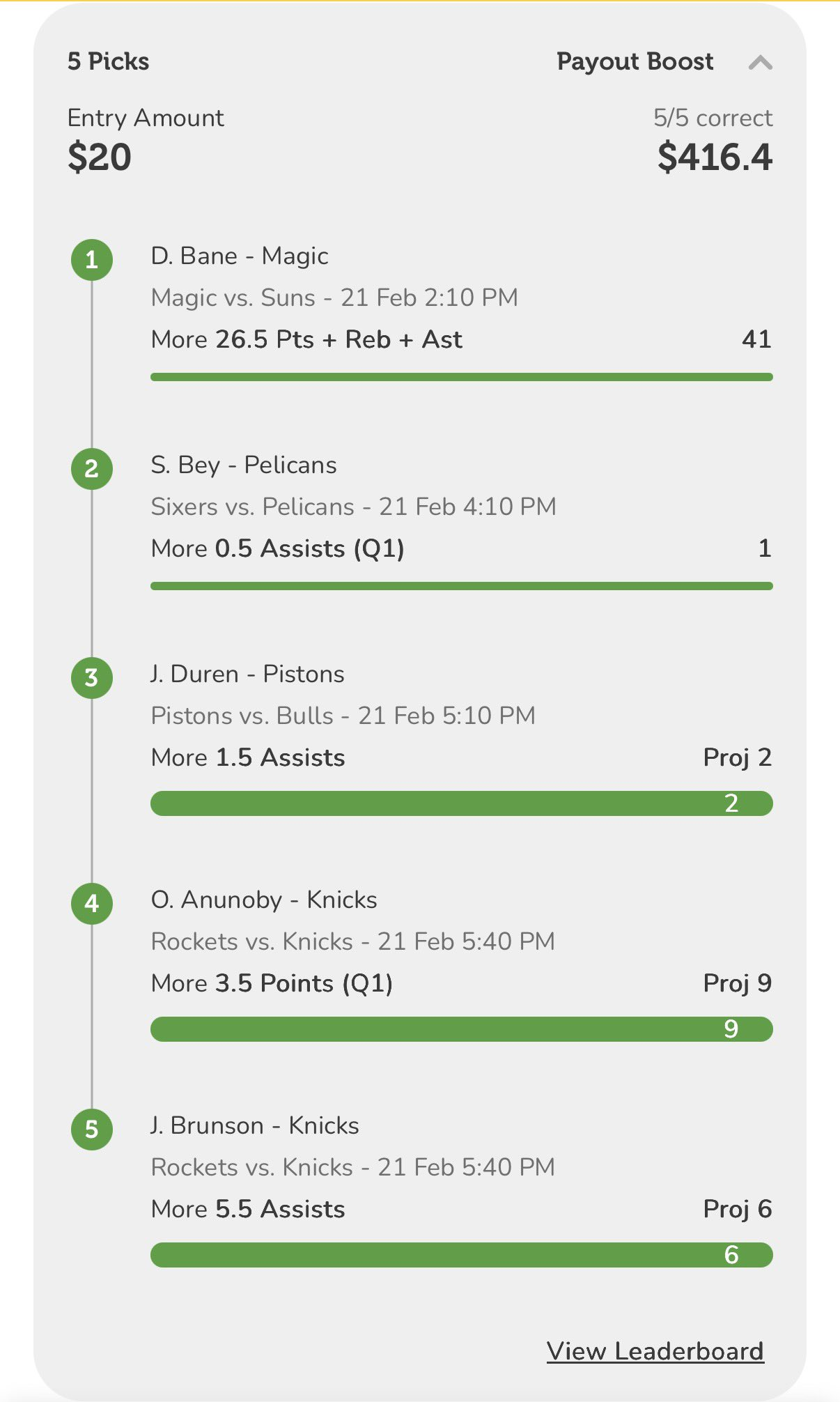Click J. Duren's assists progress bar
Screen dimensions: 840x1402
[x=461, y=803]
